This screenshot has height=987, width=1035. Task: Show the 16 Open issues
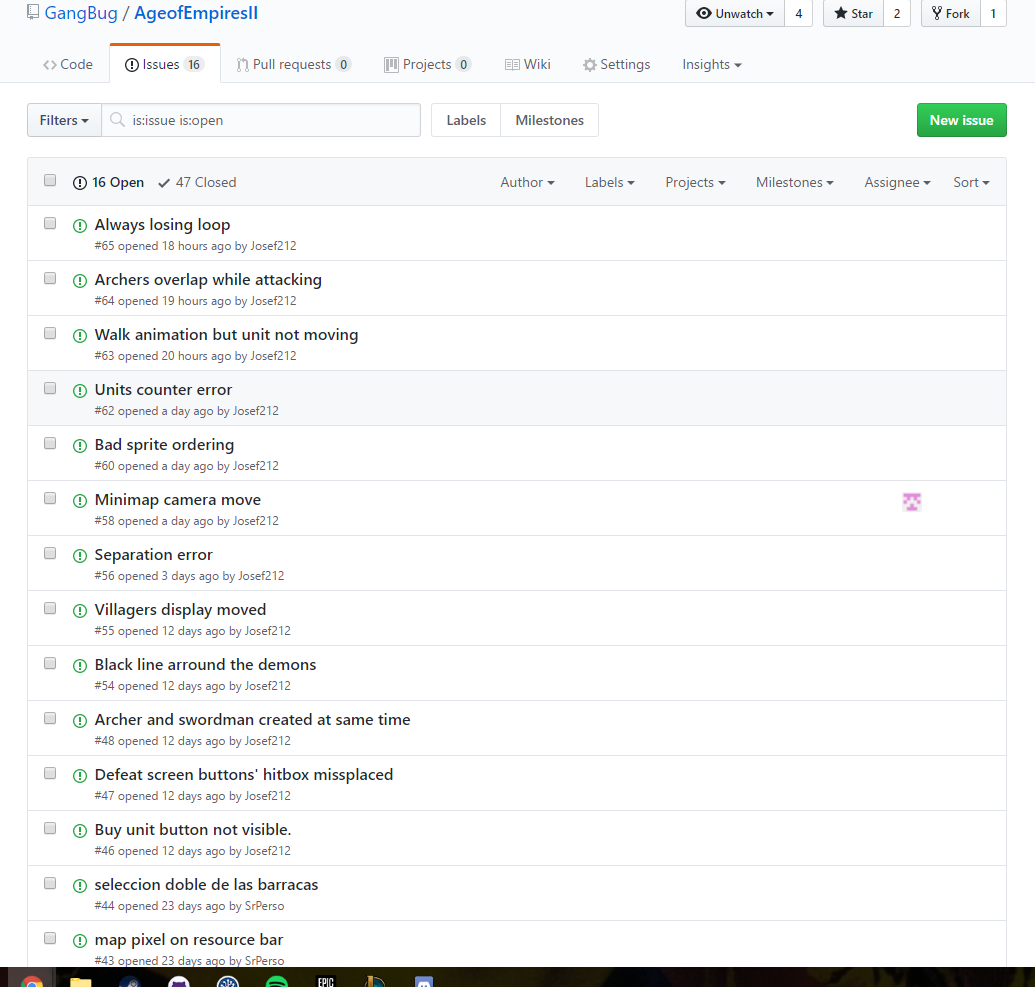tap(108, 182)
